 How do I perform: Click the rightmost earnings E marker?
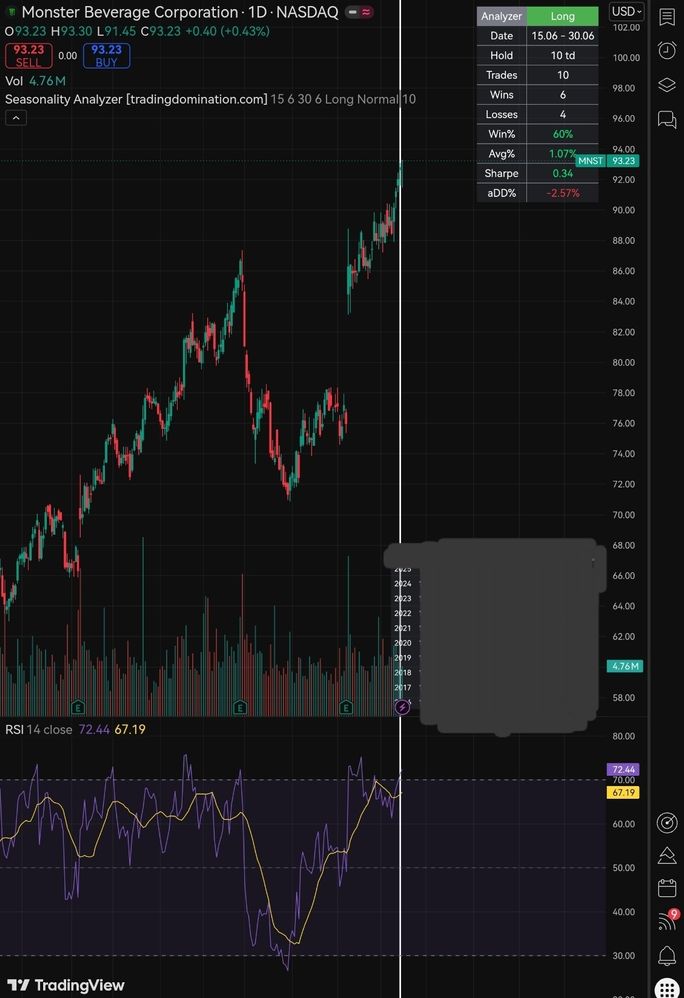point(346,706)
